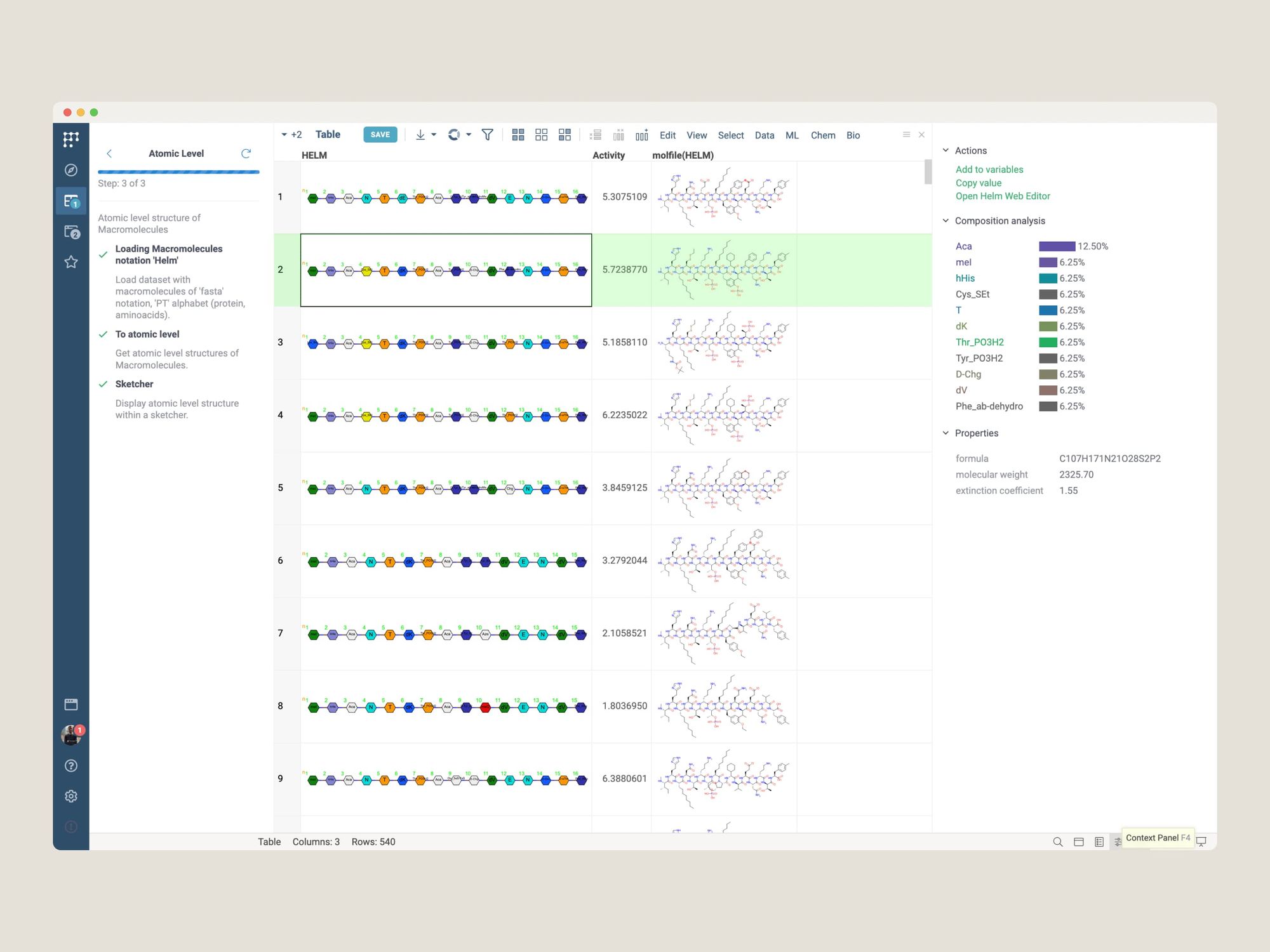
Task: Click the SAVE button
Action: tap(380, 135)
